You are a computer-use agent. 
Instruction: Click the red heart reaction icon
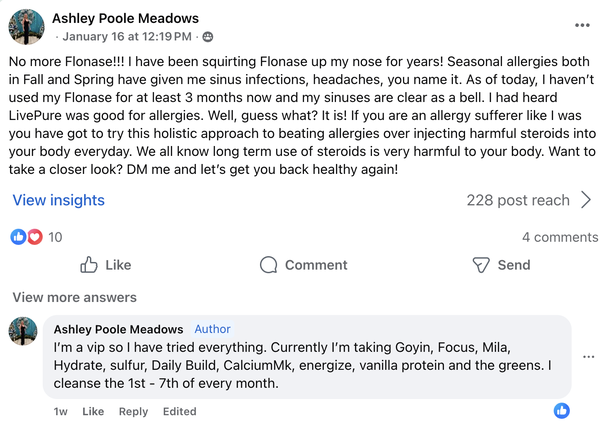(34, 237)
